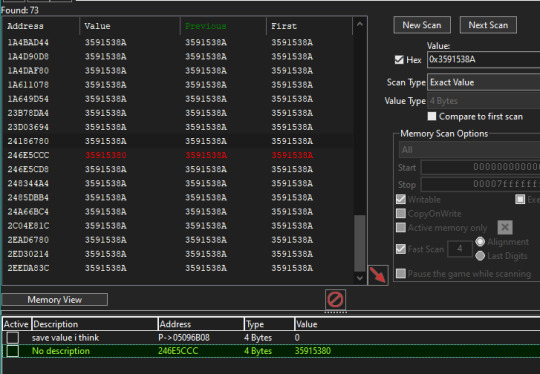Toggle the Writable checkbox
This screenshot has height=374, width=540.
[401, 199]
